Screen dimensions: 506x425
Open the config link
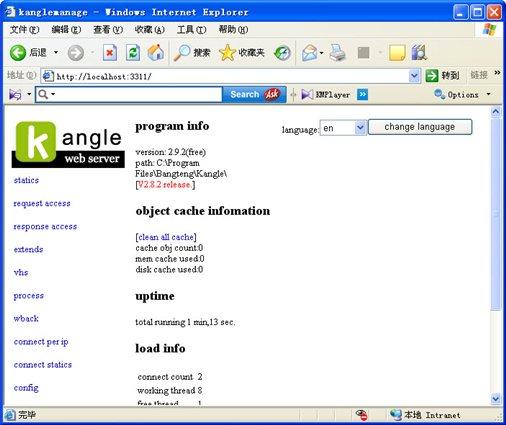[x=26, y=388]
